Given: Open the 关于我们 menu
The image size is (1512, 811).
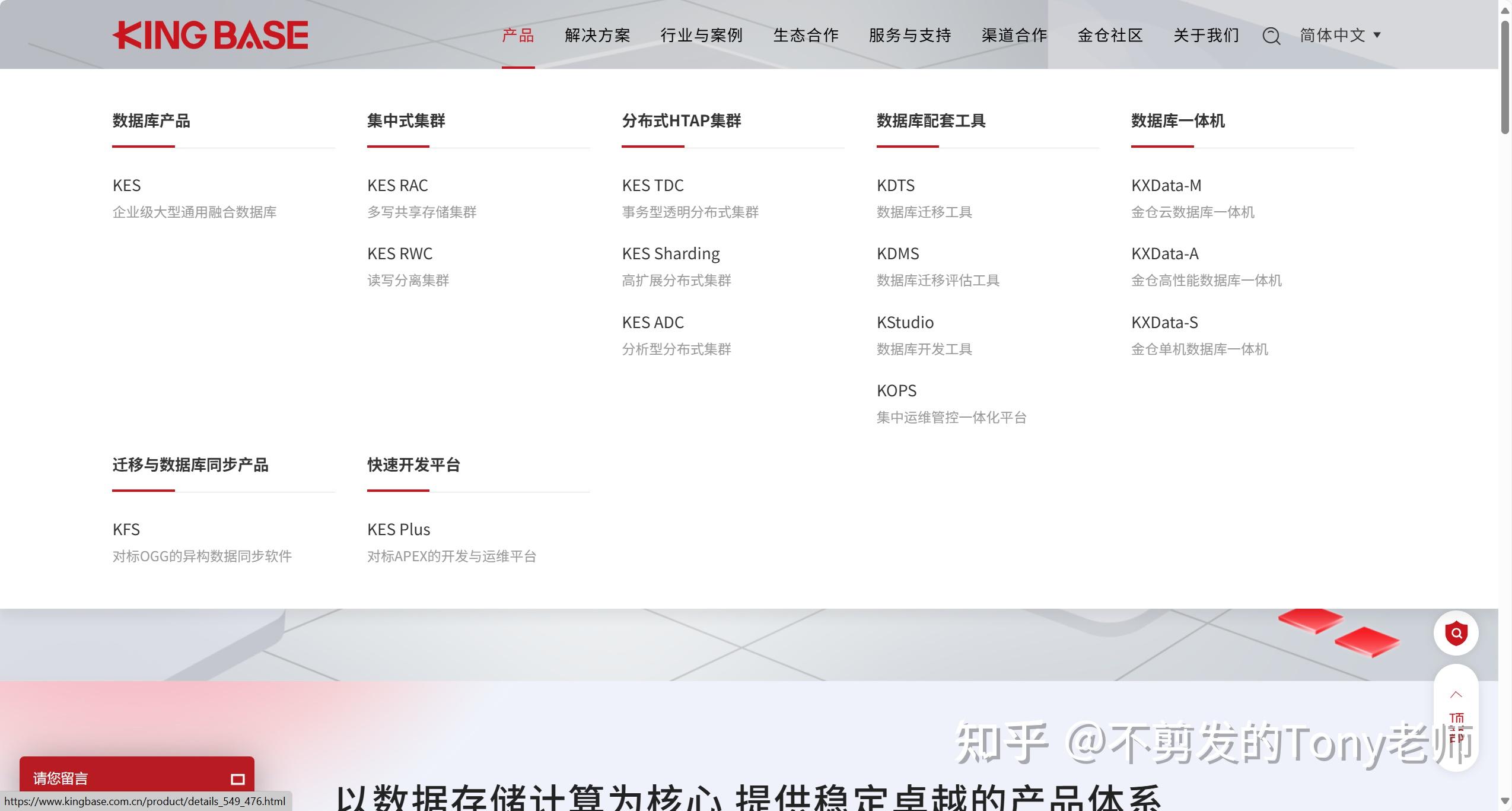Looking at the screenshot, I should [x=1205, y=36].
